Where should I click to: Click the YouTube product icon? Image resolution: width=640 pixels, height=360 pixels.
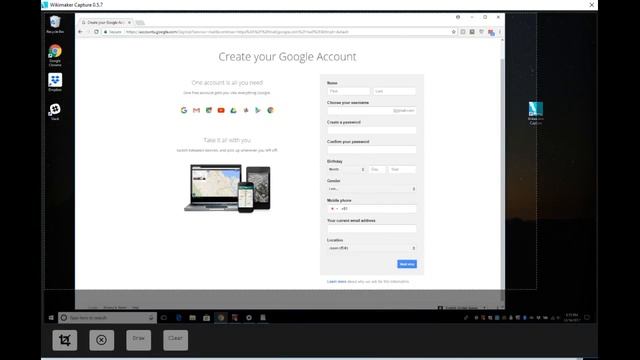point(221,110)
